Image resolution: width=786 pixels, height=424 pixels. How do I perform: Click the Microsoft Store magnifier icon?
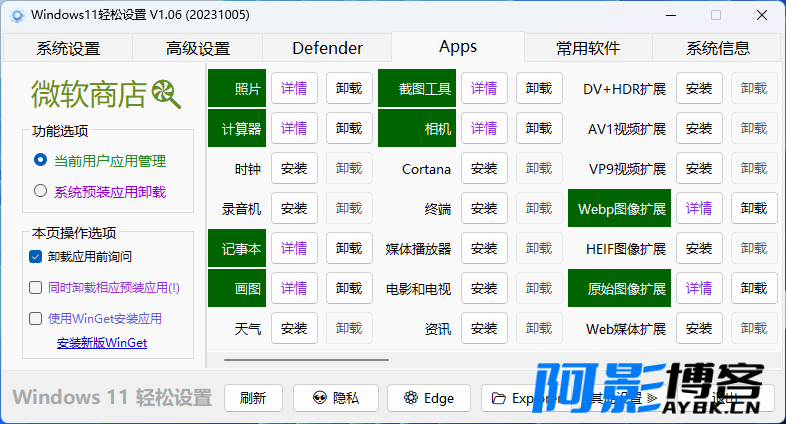pos(166,94)
